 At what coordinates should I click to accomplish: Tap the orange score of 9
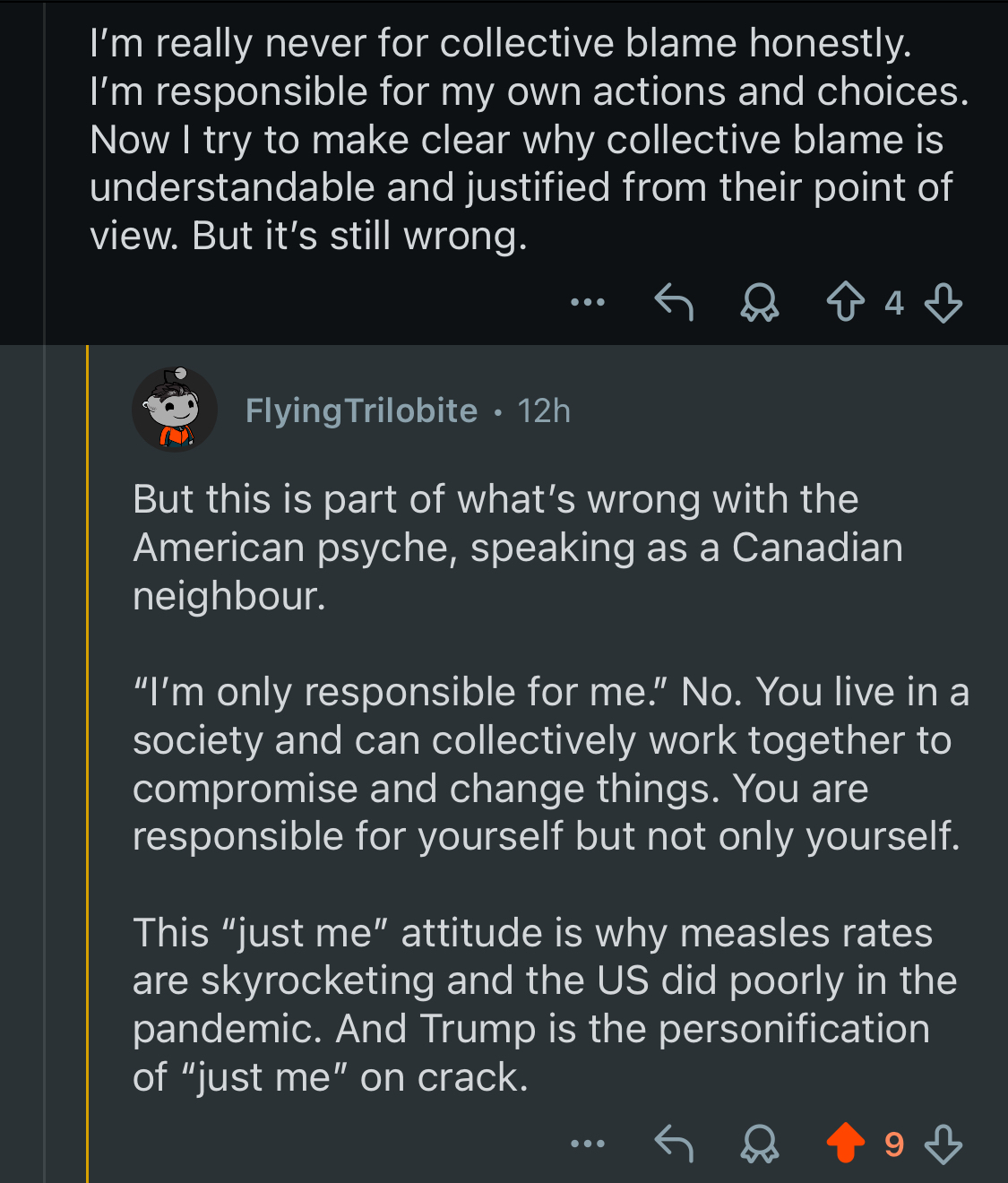tap(893, 1144)
